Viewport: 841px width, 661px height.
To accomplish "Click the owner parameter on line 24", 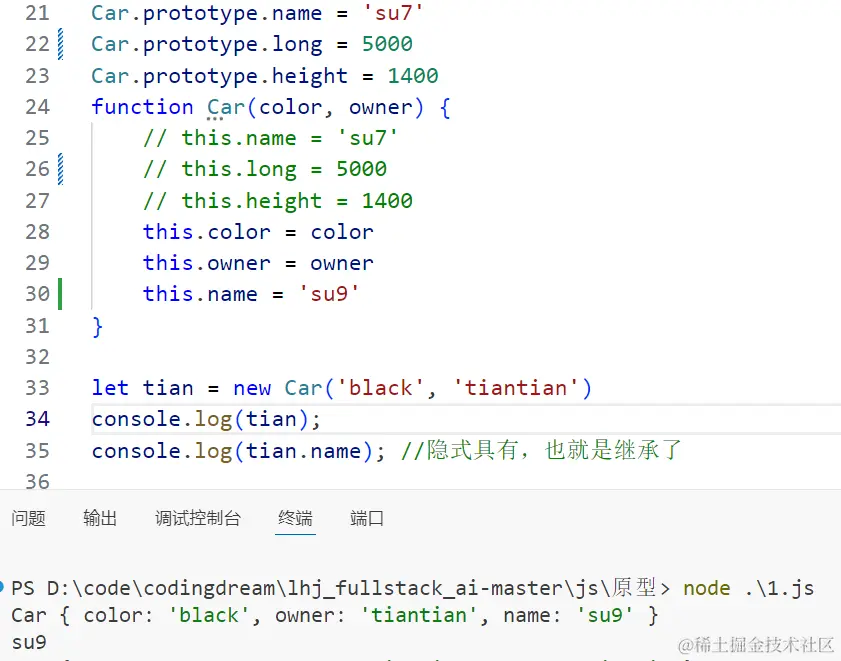I will tap(381, 107).
